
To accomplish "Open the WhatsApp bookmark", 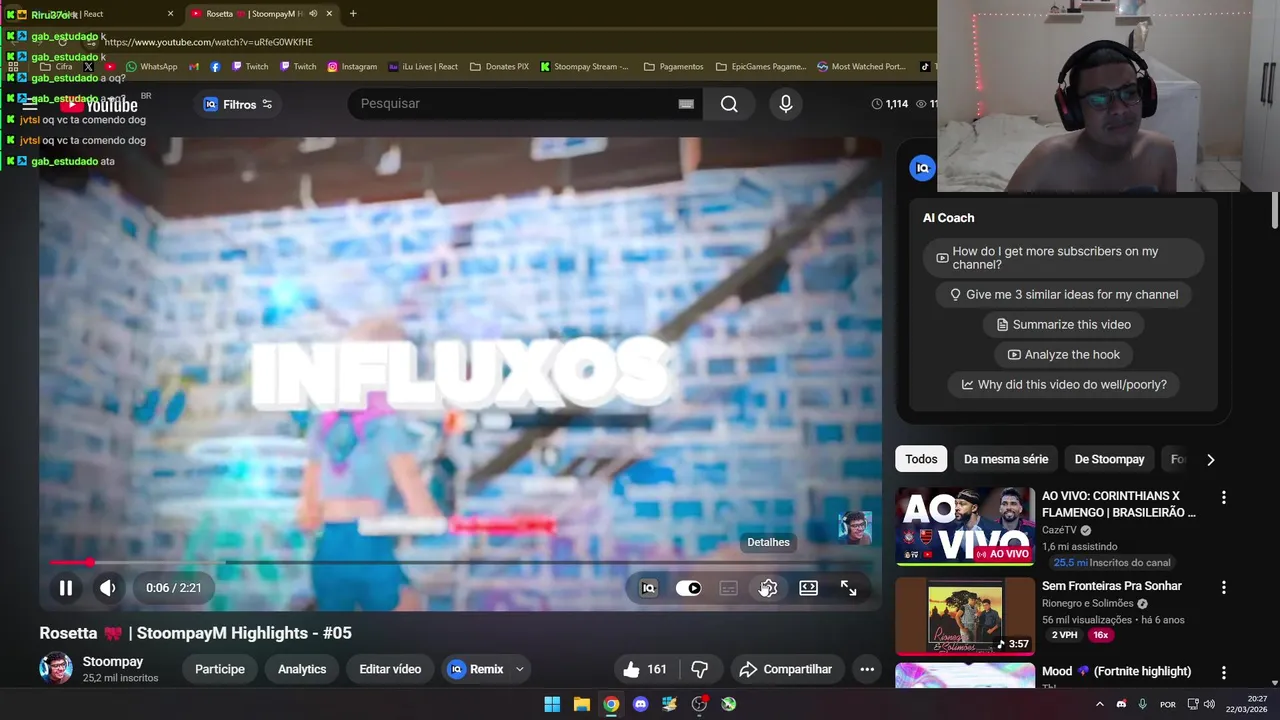I will tap(152, 67).
